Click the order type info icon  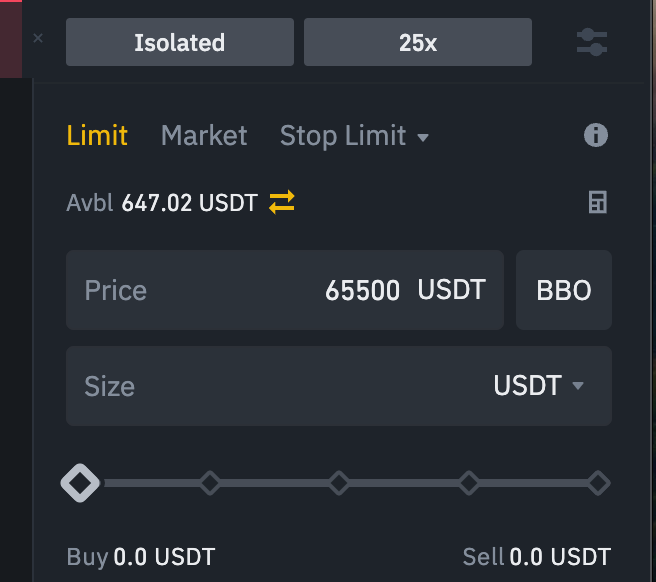click(595, 135)
